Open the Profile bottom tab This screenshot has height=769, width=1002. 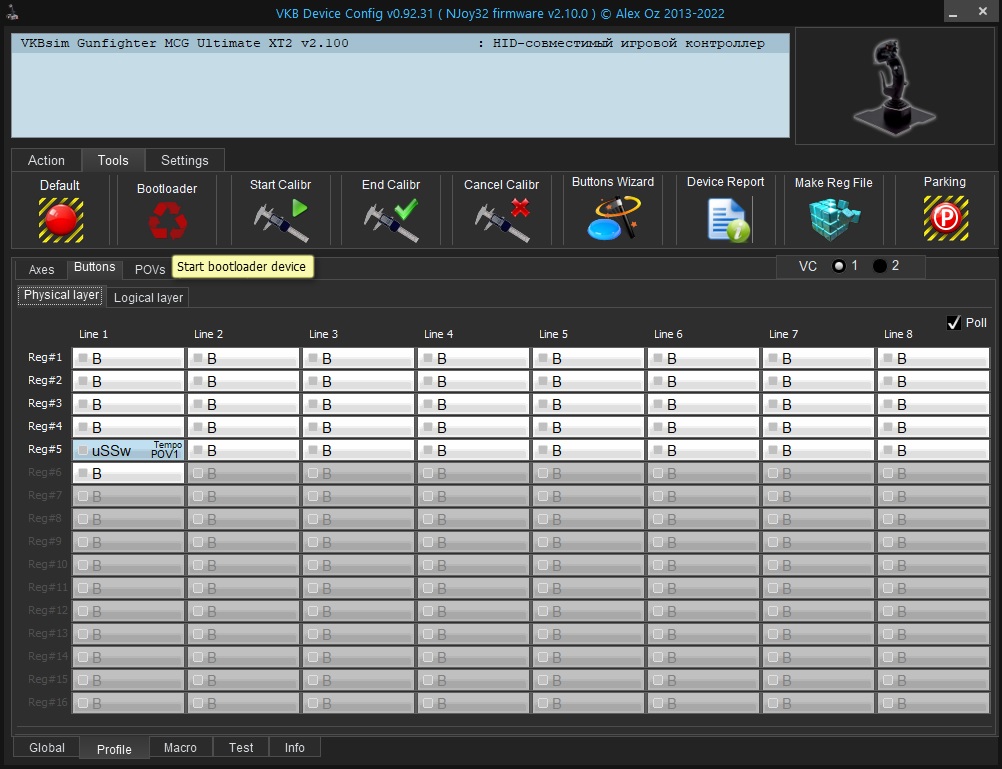point(114,749)
